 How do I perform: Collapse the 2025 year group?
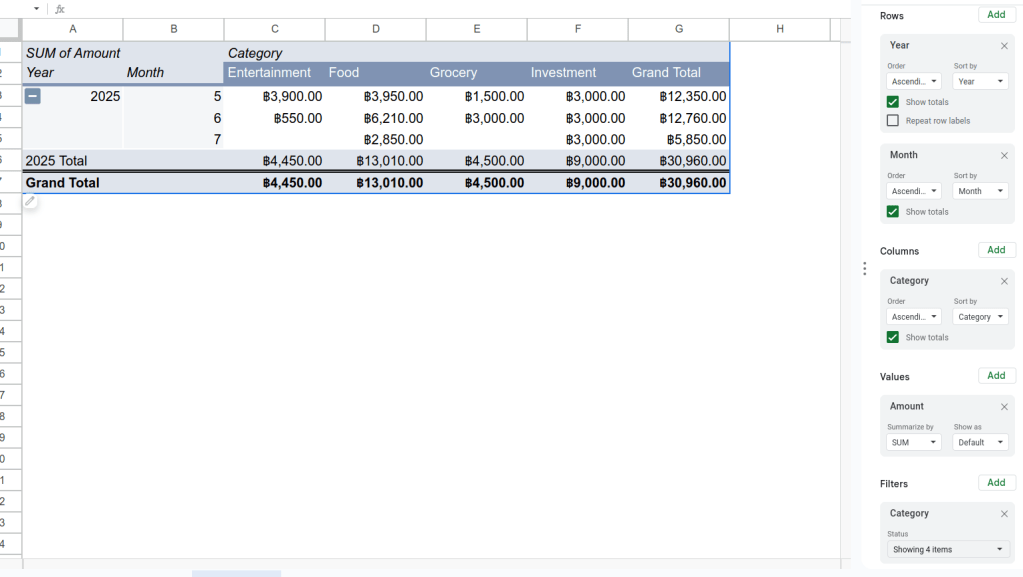pyautogui.click(x=33, y=96)
